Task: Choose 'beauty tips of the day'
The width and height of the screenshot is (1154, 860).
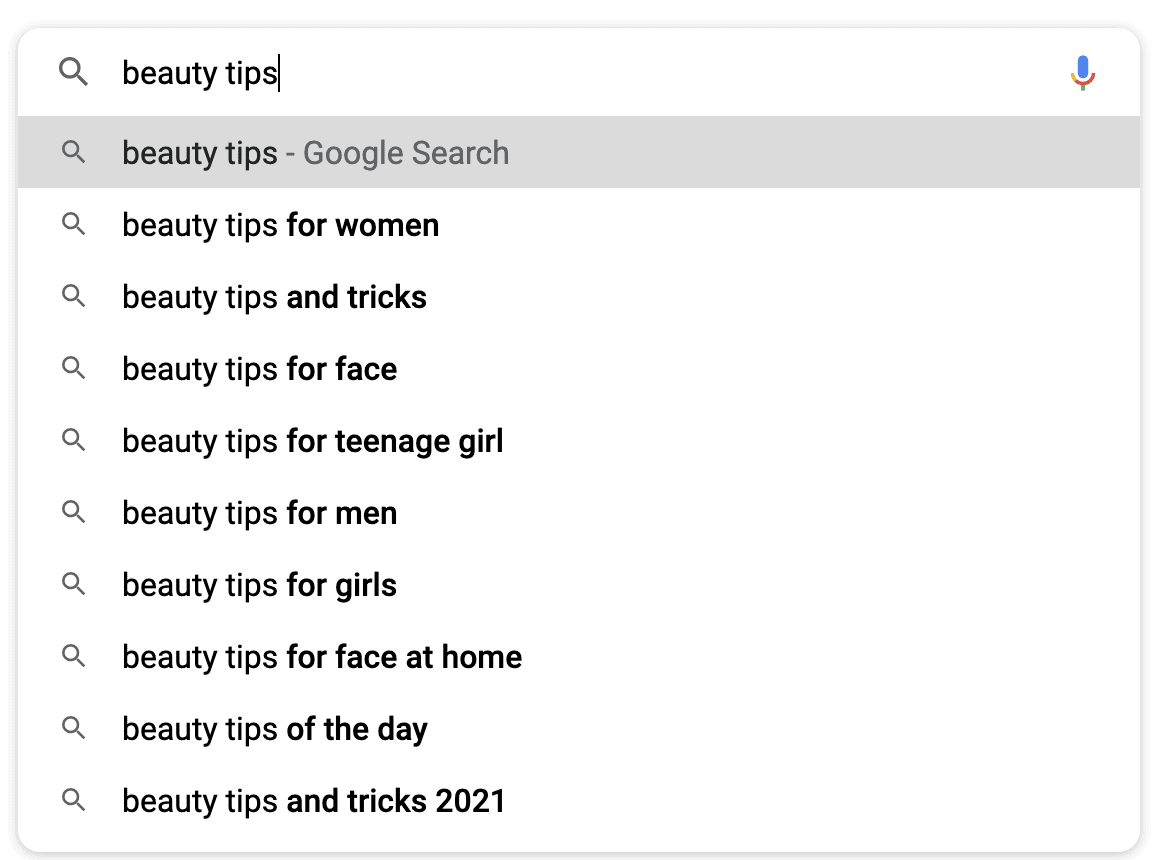Action: 274,729
